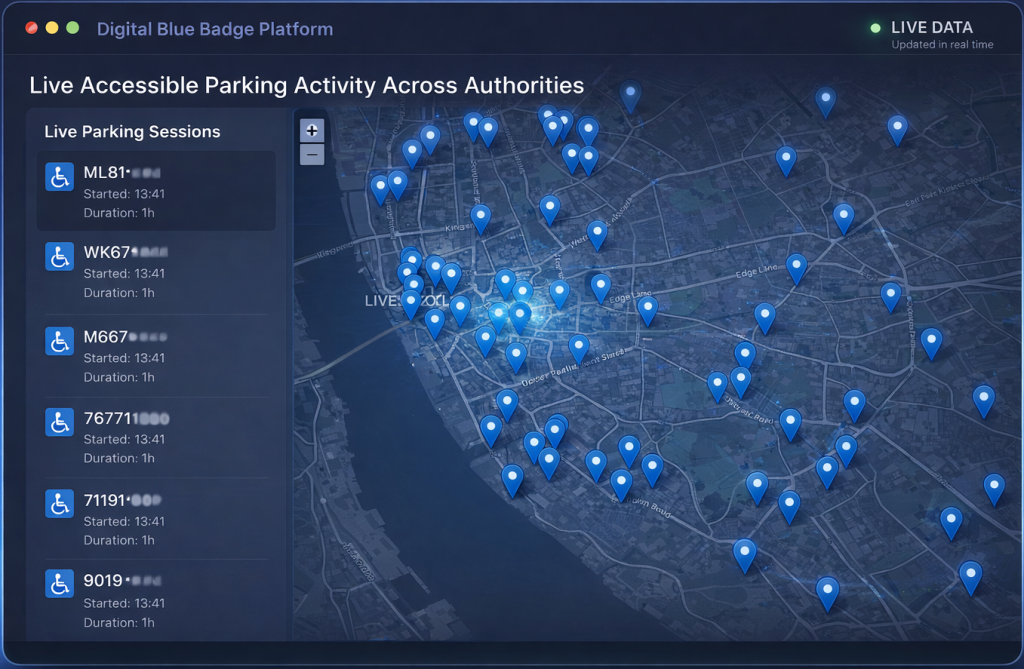Viewport: 1024px width, 669px height.
Task: Click wheelchair icon beside the 9019 session
Action: [x=60, y=584]
